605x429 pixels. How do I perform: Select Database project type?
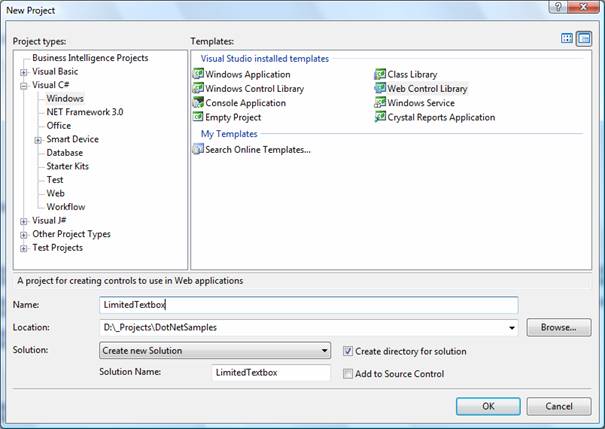coord(64,153)
